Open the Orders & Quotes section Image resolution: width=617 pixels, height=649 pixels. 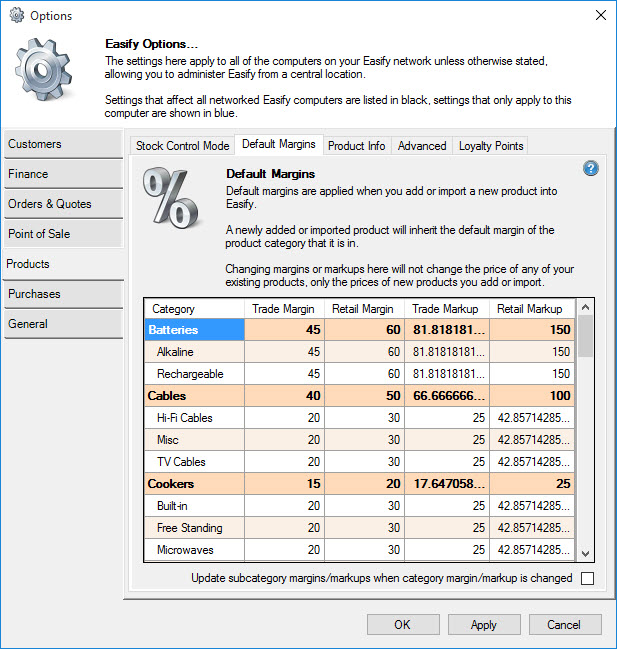pos(63,204)
